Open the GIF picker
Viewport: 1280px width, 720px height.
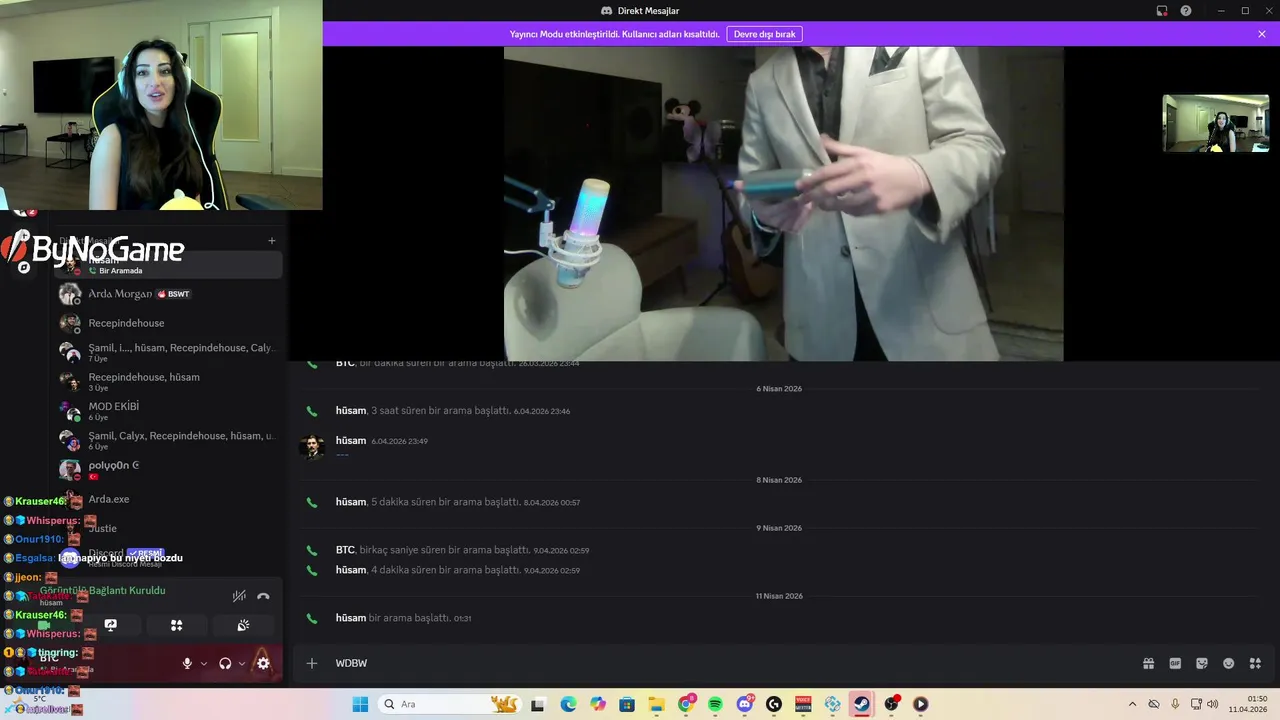1175,663
